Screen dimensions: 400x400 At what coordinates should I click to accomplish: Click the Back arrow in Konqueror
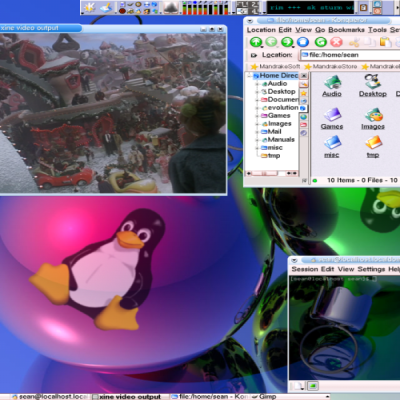click(271, 42)
